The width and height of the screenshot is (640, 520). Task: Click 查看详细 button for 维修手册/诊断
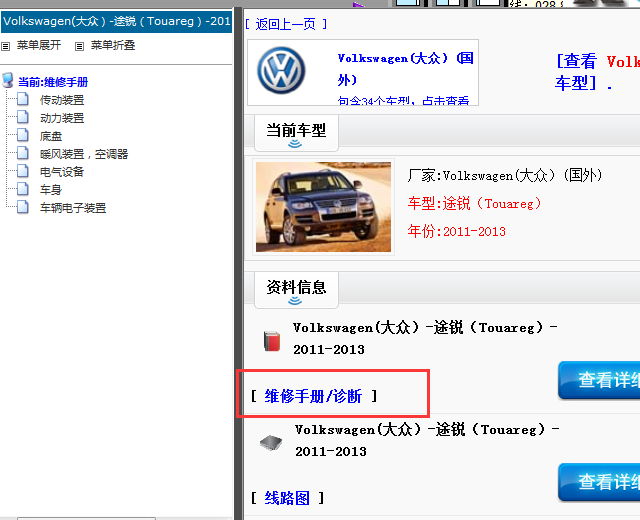click(599, 380)
